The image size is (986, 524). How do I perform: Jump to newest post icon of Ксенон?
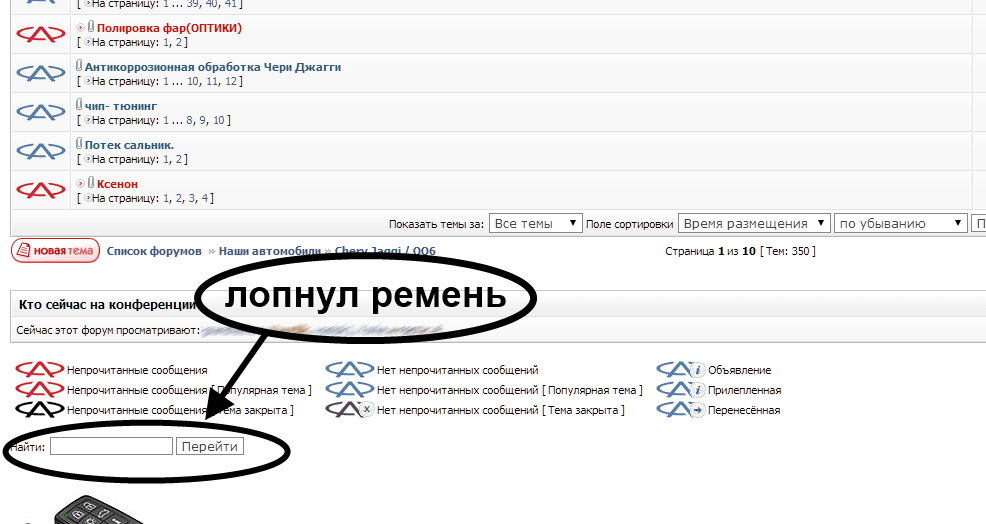(x=80, y=184)
